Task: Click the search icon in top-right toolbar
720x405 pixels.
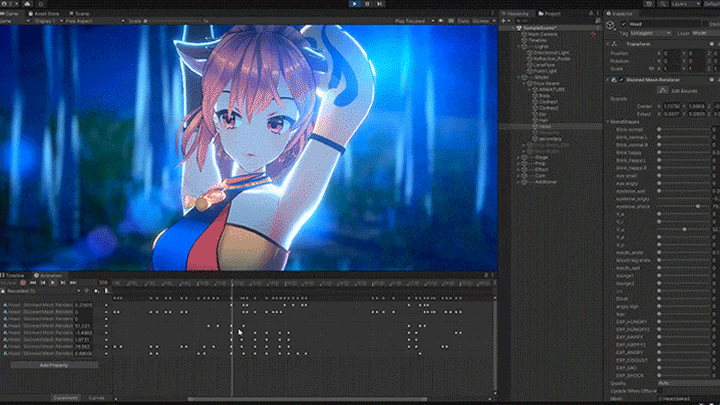Action: pos(663,4)
